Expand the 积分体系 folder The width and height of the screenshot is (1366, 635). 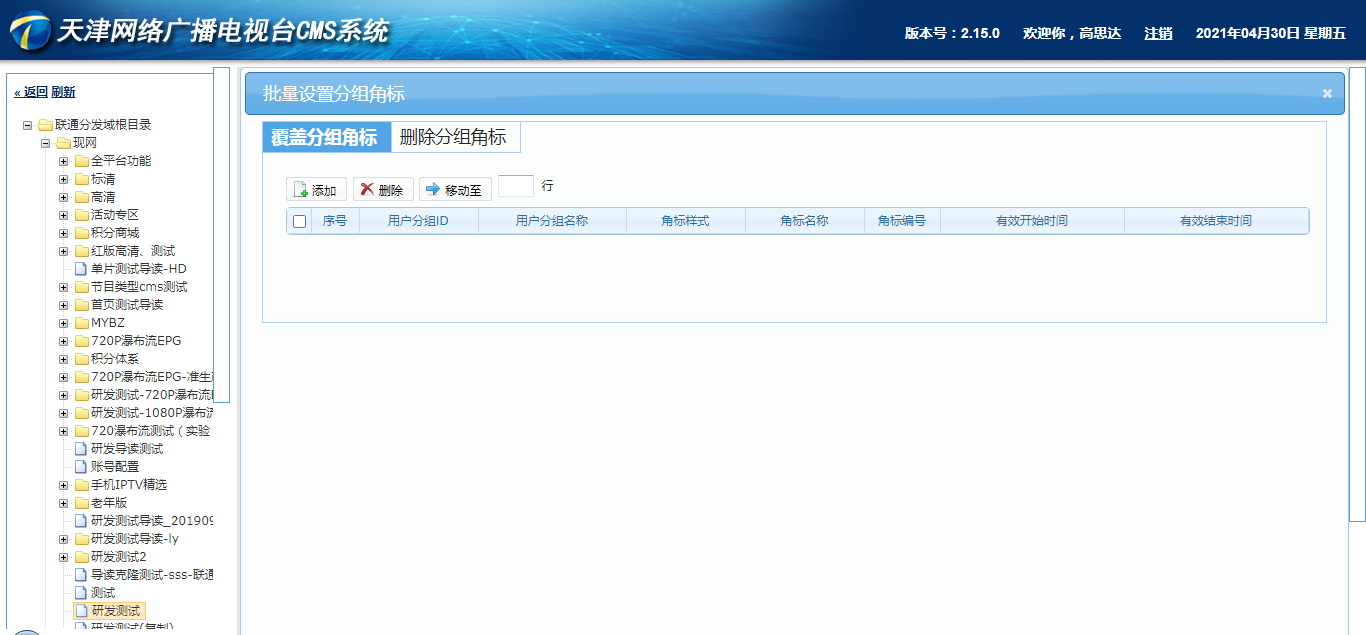(64, 359)
